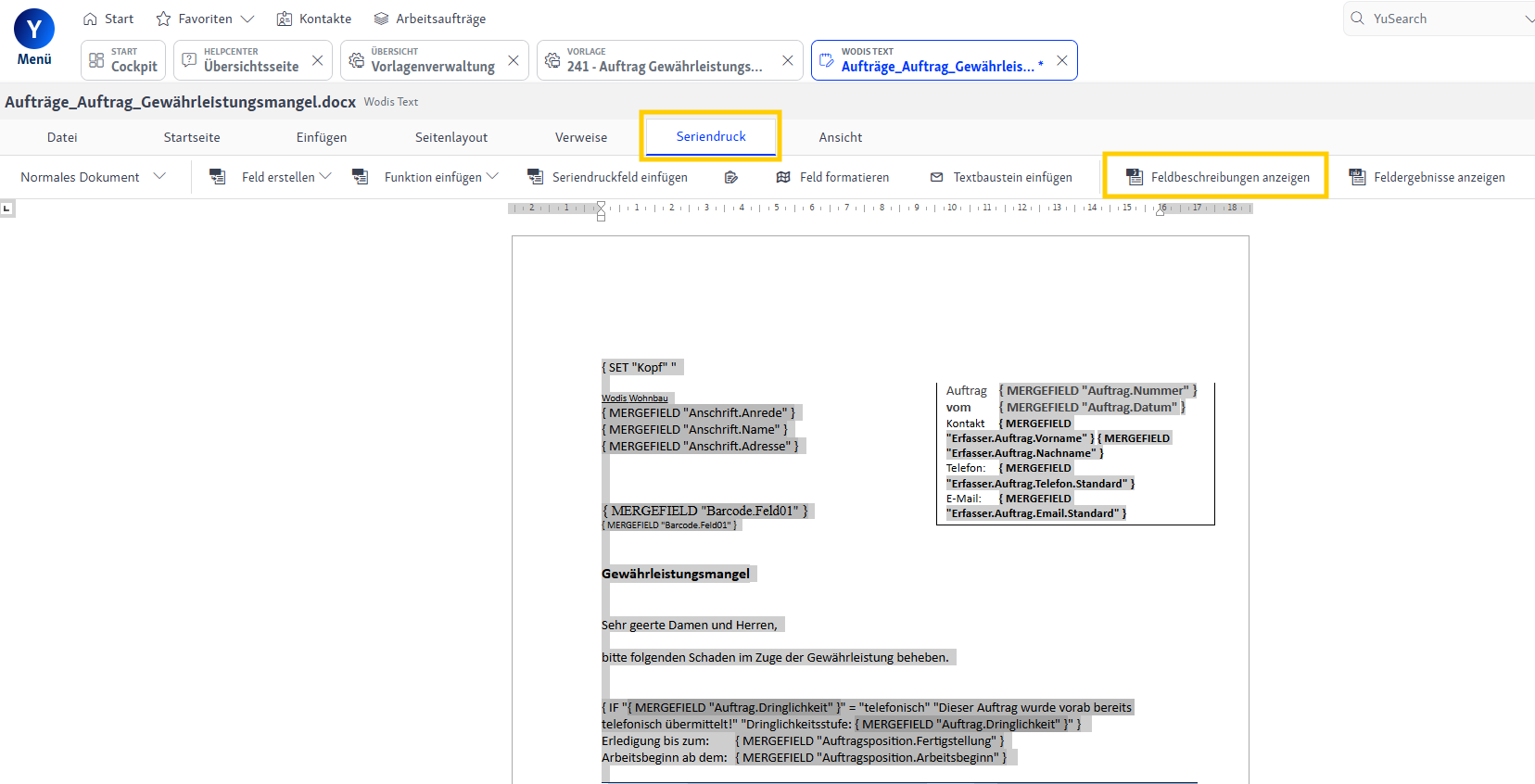Image resolution: width=1535 pixels, height=784 pixels.
Task: Open Kontakte in the top bar
Action: click(314, 19)
